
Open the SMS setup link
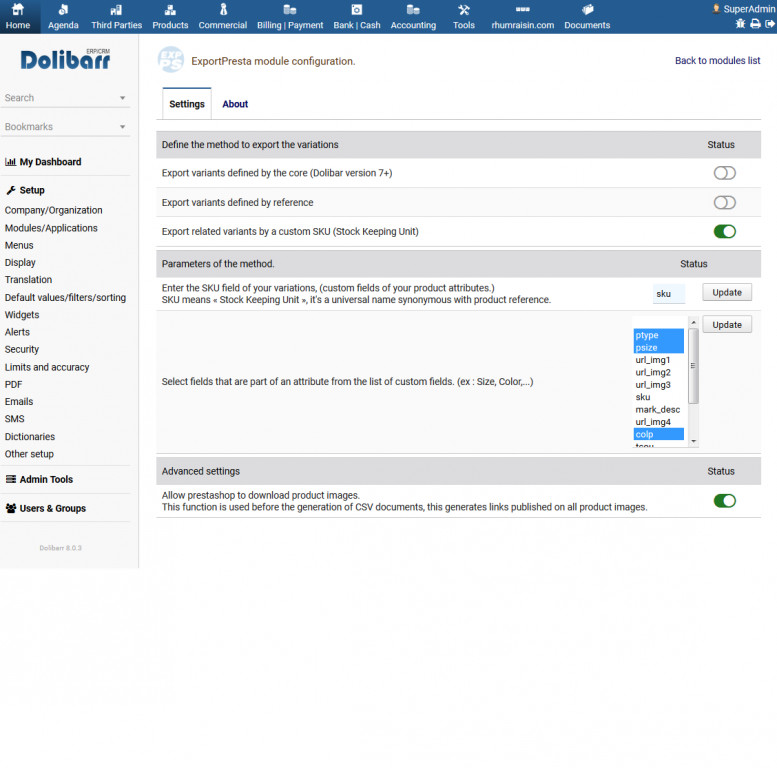coord(14,419)
